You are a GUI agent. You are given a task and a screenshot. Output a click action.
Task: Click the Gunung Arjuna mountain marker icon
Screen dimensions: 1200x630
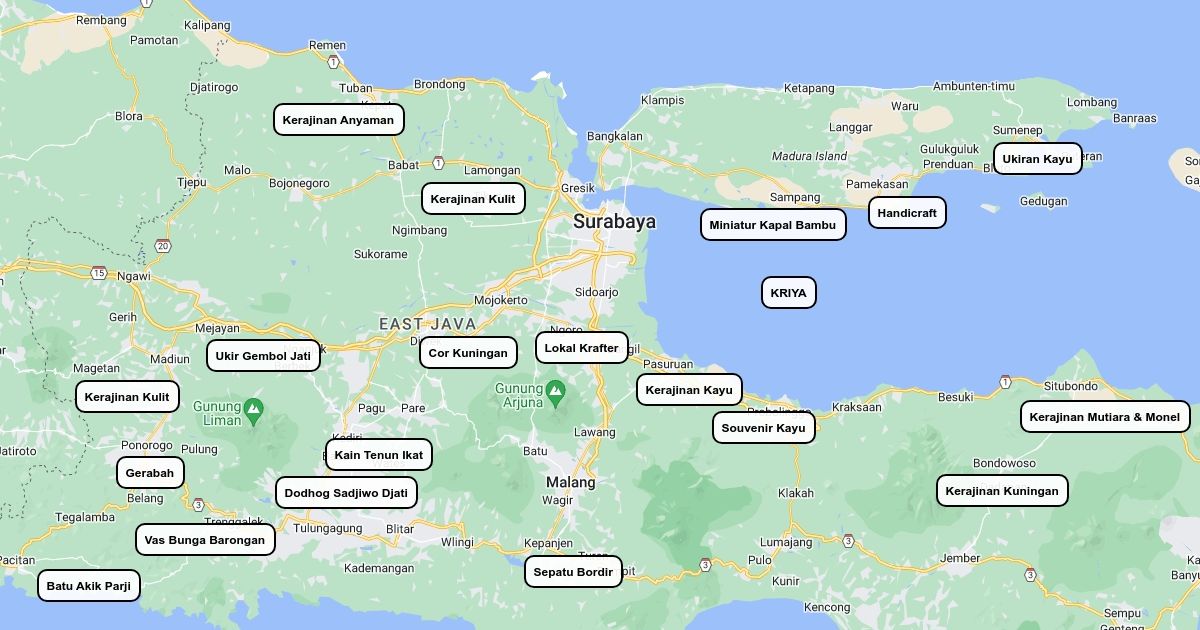[x=556, y=389]
